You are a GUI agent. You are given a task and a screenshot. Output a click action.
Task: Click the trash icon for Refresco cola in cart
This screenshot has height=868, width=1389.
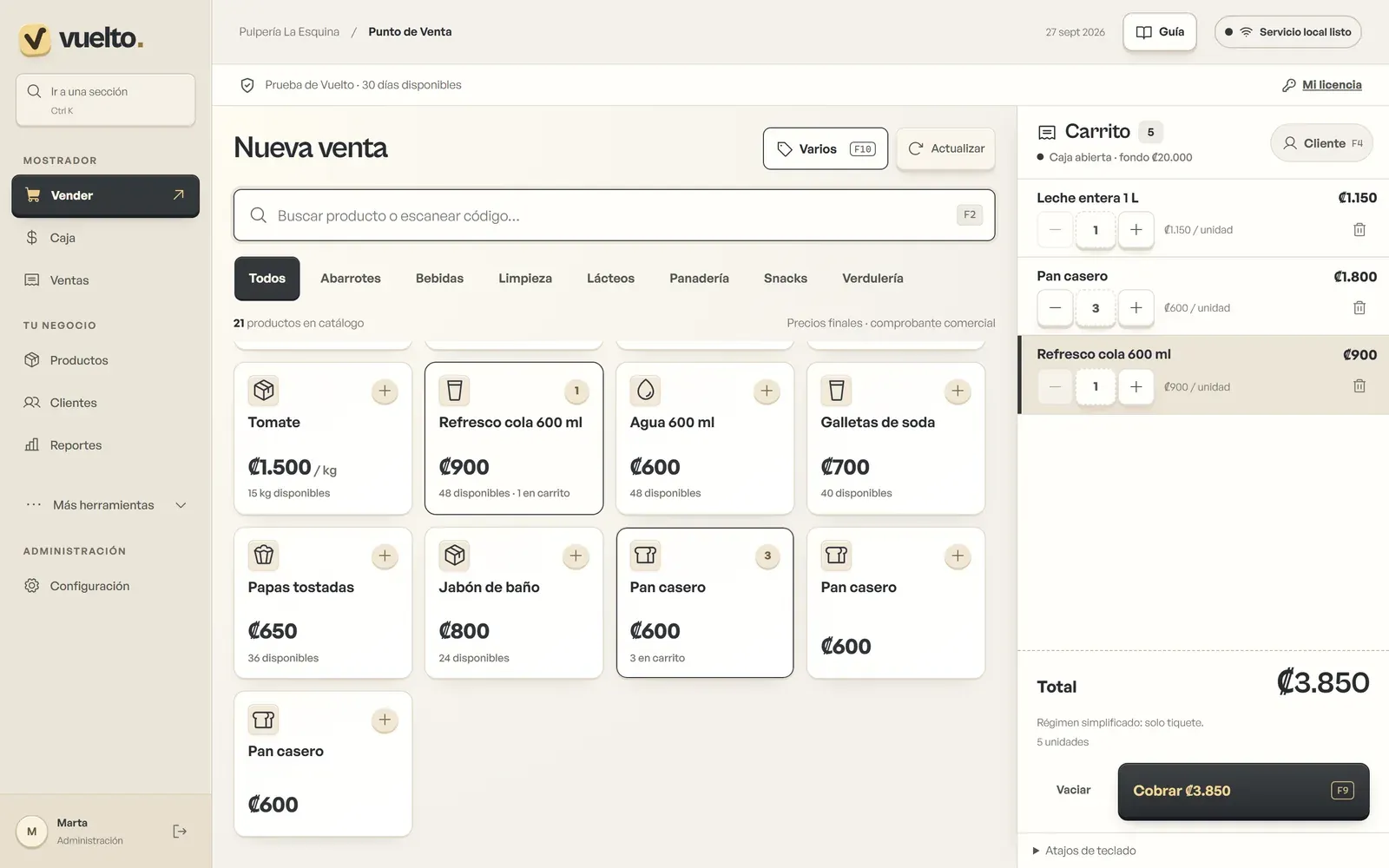(1359, 386)
